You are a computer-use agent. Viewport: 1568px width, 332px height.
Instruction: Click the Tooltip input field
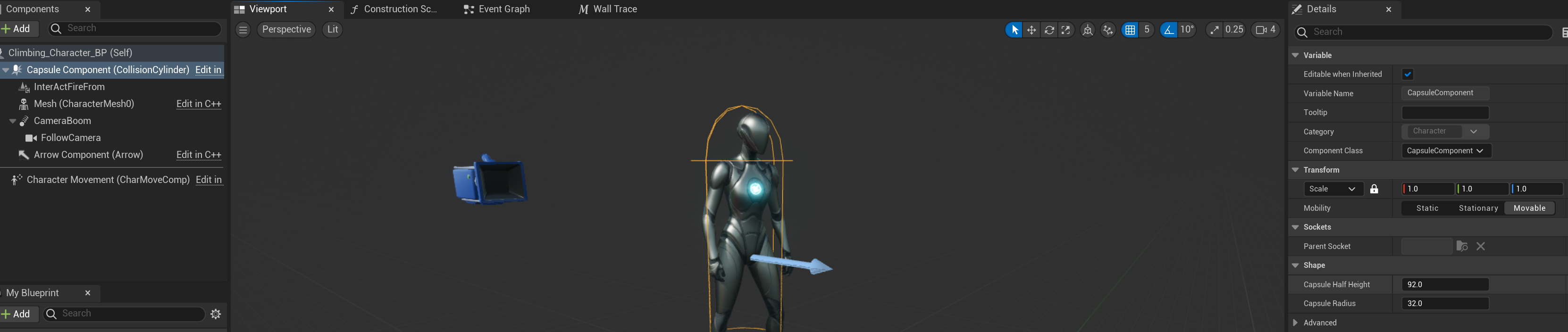[1445, 113]
